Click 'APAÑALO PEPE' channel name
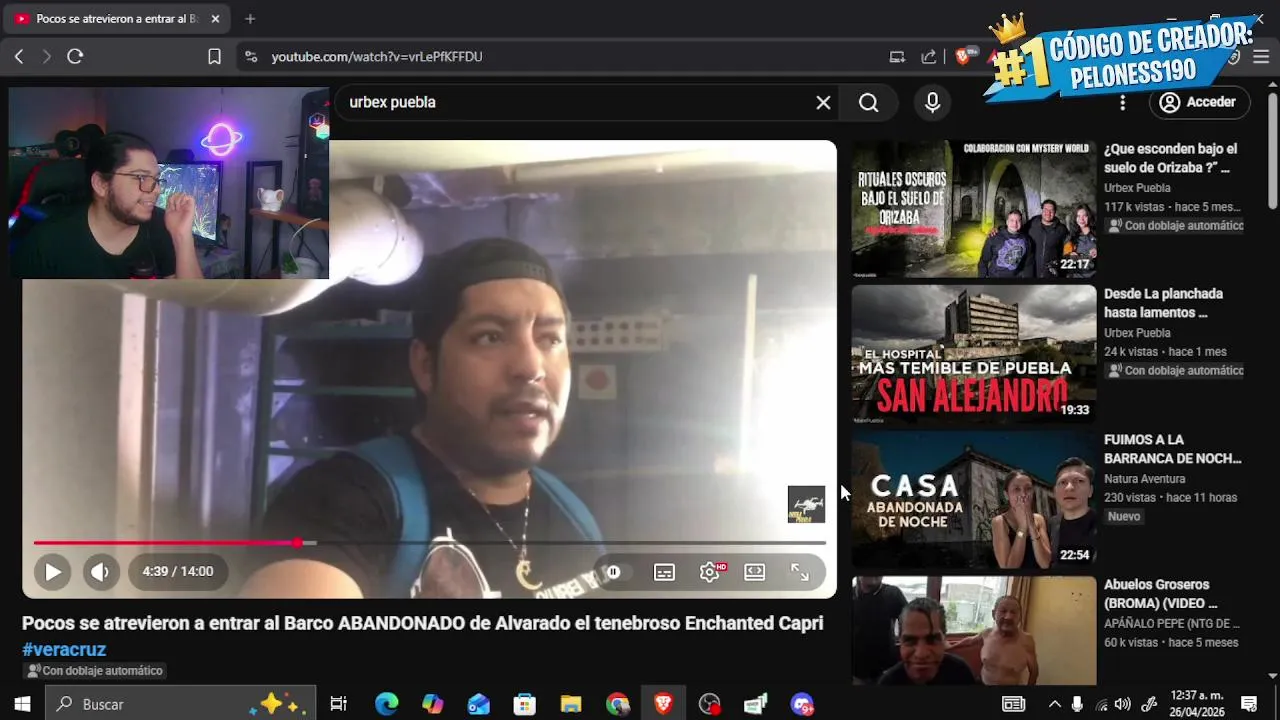Image resolution: width=1280 pixels, height=720 pixels. coord(1171,624)
